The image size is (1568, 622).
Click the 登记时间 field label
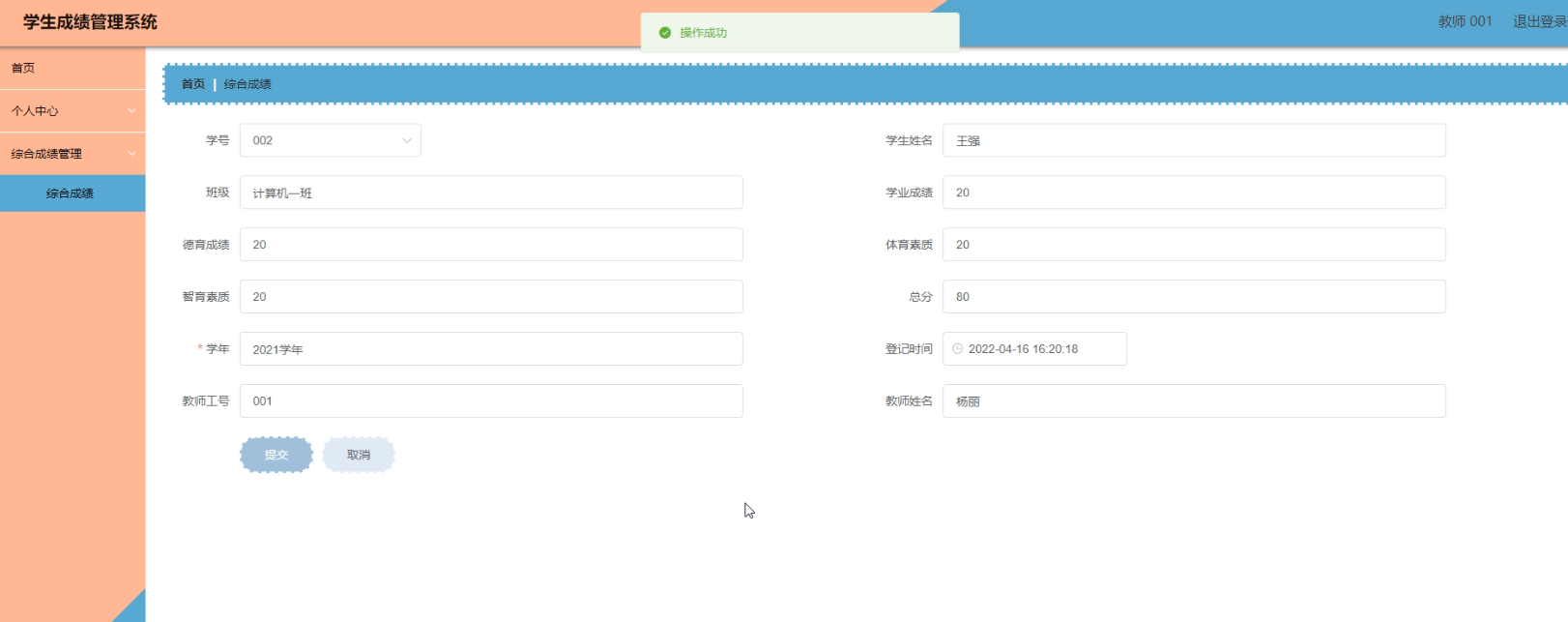pos(909,349)
